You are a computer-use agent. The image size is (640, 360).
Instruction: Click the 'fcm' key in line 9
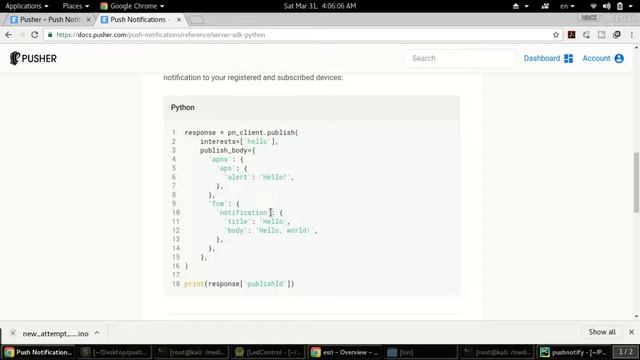[x=218, y=204]
